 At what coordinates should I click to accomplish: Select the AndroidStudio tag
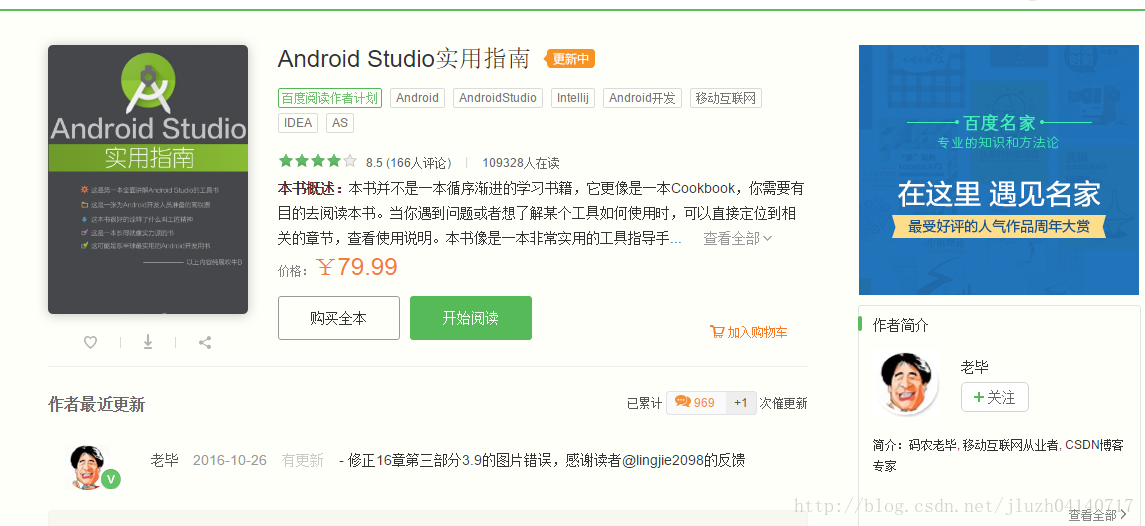tap(498, 98)
